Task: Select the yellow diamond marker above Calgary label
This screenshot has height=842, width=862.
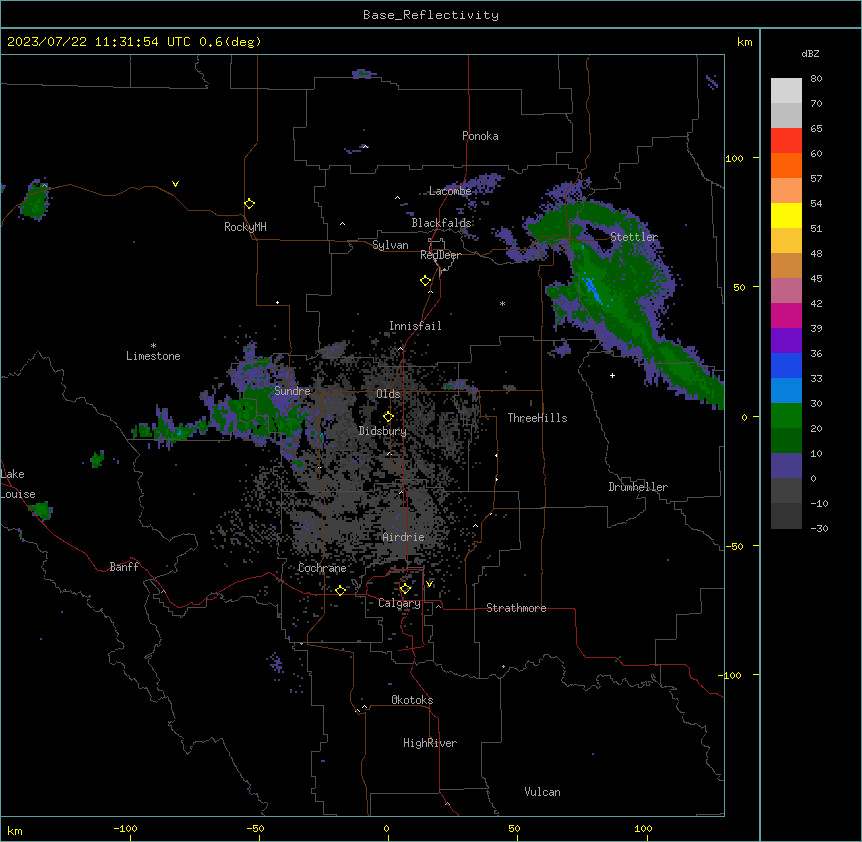Action: click(405, 589)
